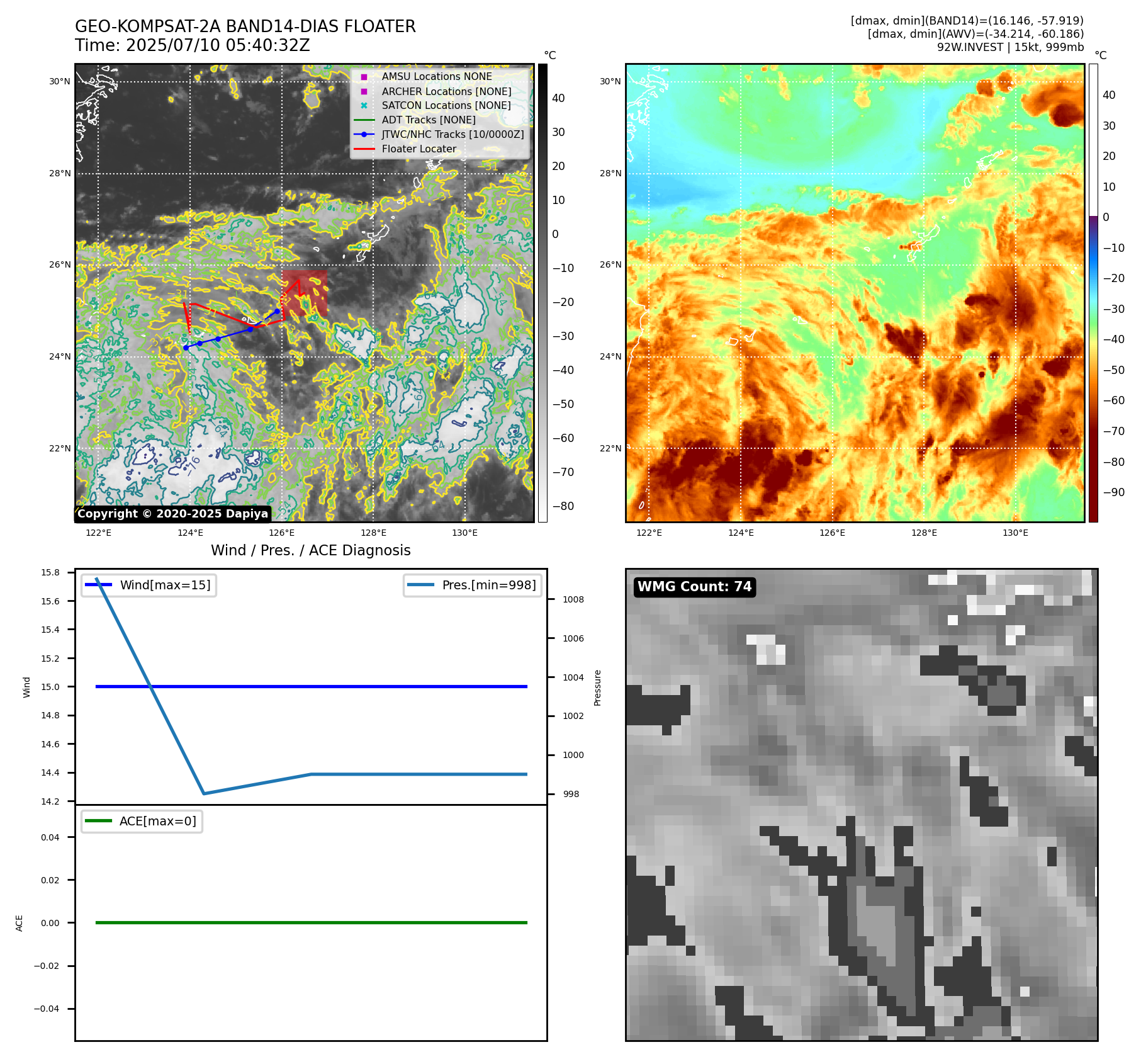Click the 'Wind / Pres. / ACE Diagnosis' title
Image resolution: width=1141 pixels, height=1064 pixels.
311,550
